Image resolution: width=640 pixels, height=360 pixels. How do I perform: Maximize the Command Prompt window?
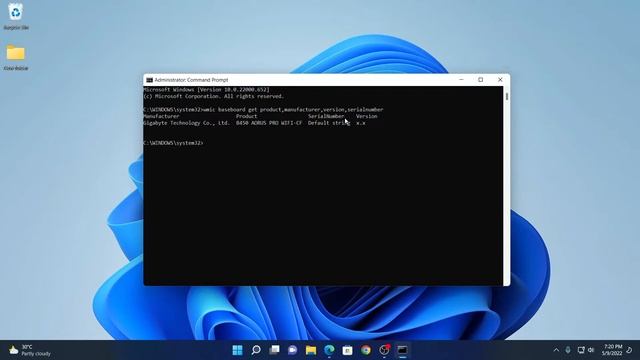coord(480,80)
